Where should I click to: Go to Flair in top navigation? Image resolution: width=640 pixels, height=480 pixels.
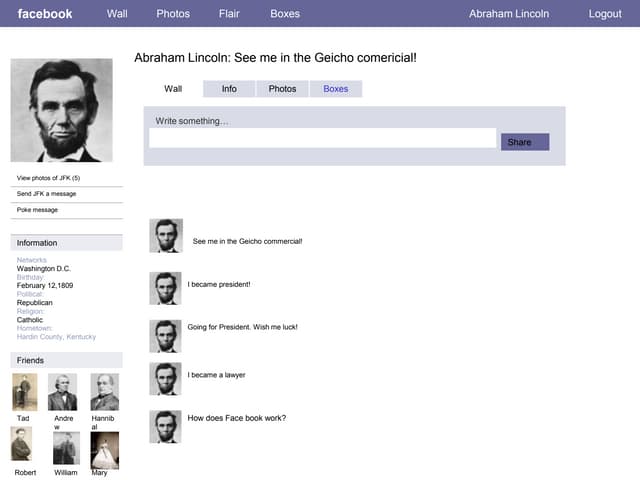(229, 14)
